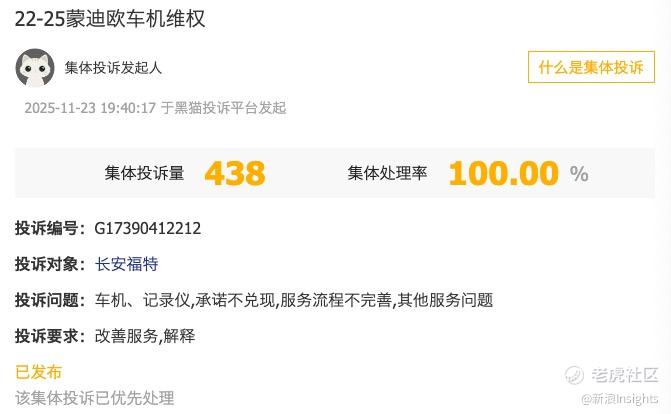Click the 集体处理率 label
Screen dimensions: 671x414
click(387, 173)
